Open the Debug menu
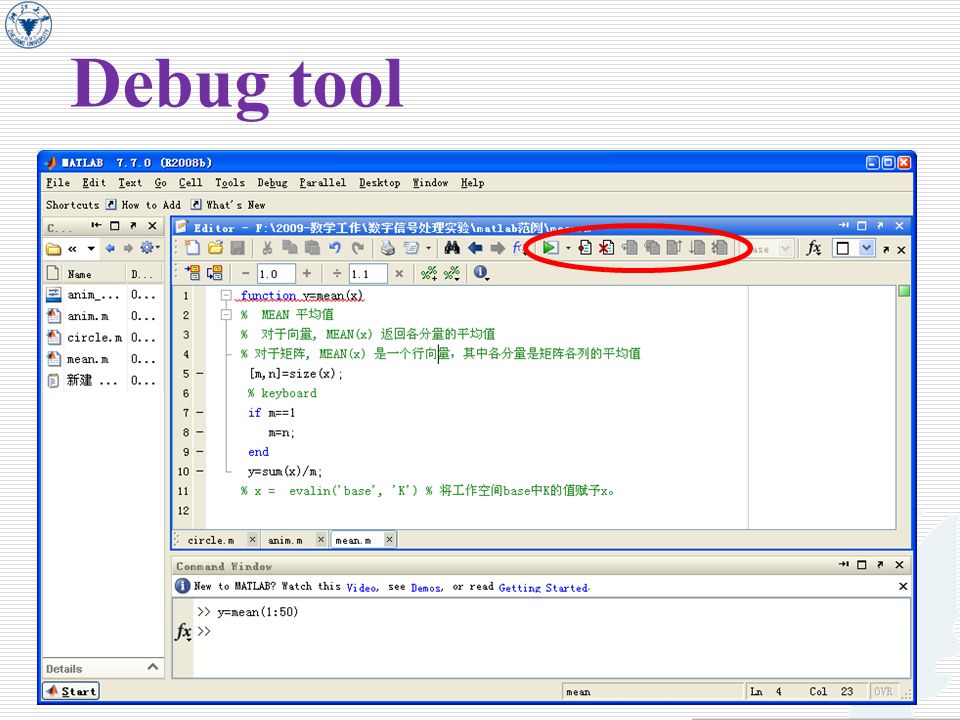The image size is (960, 720). 272,182
